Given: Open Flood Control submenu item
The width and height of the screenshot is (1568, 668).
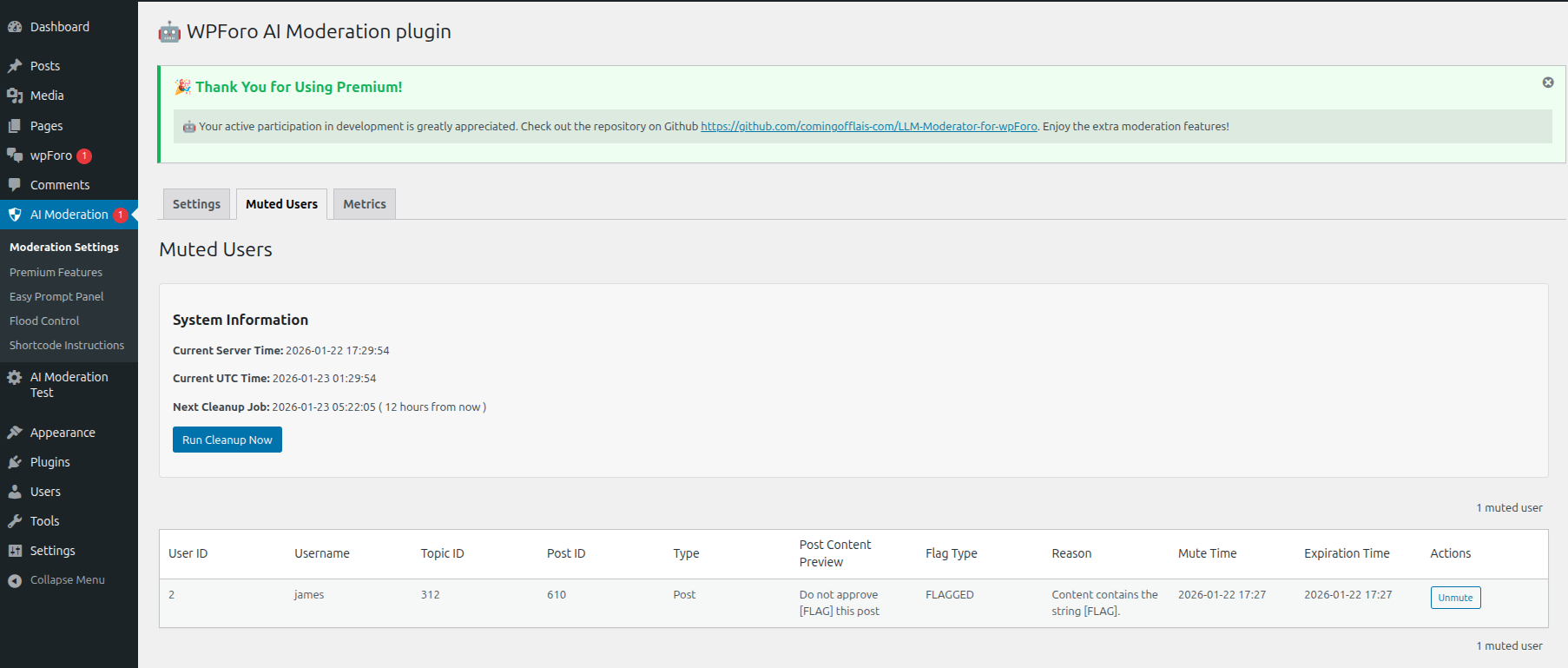Looking at the screenshot, I should point(44,321).
